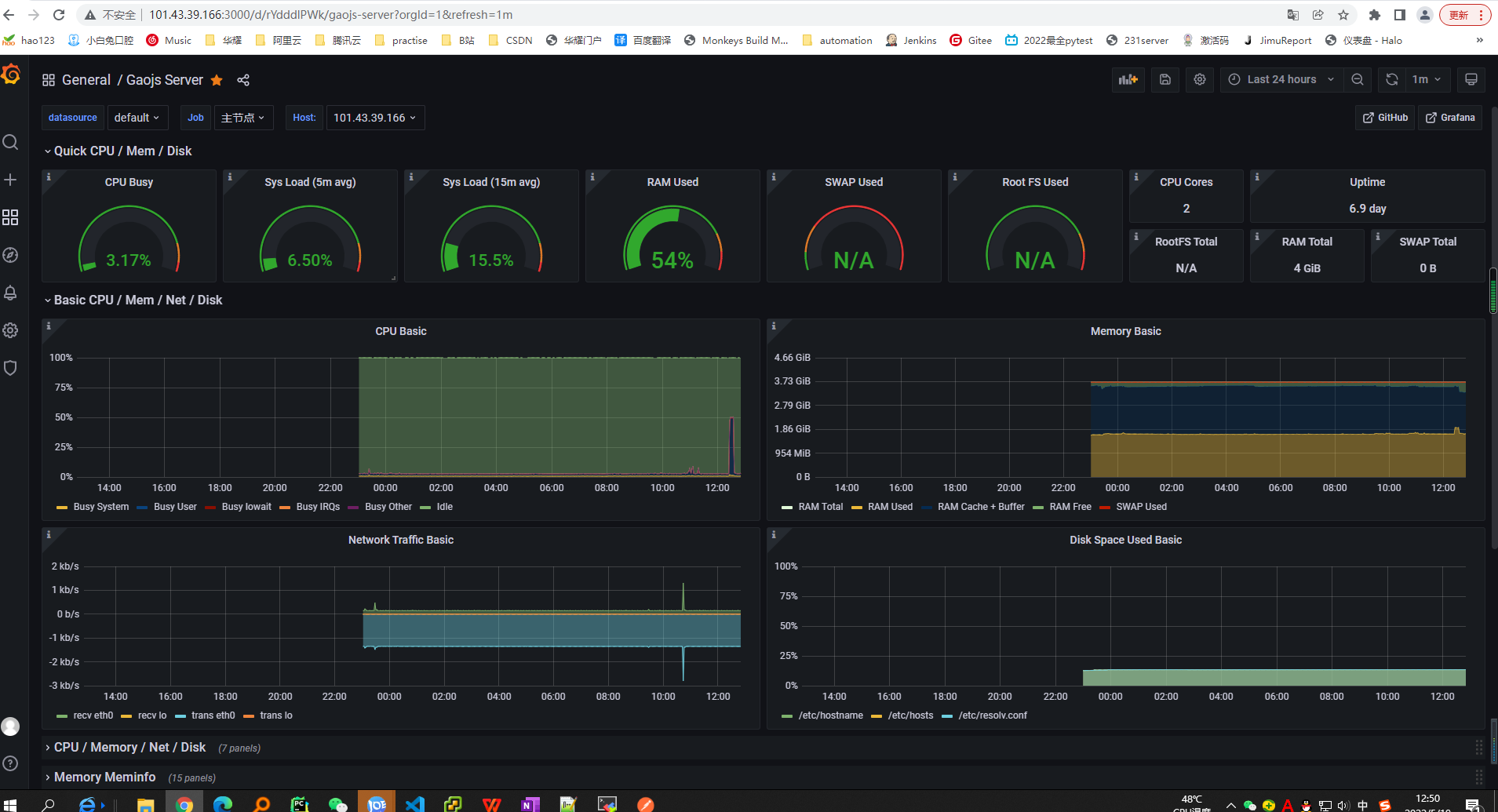
Task: Open the GitHub link button
Action: 1385,118
